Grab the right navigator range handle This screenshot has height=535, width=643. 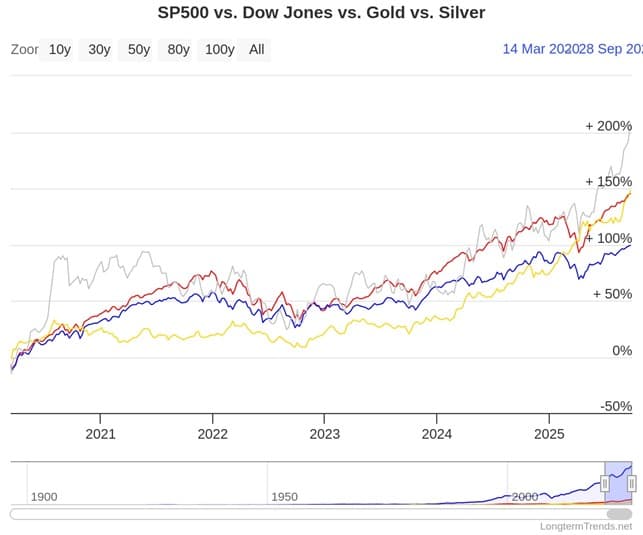click(632, 483)
